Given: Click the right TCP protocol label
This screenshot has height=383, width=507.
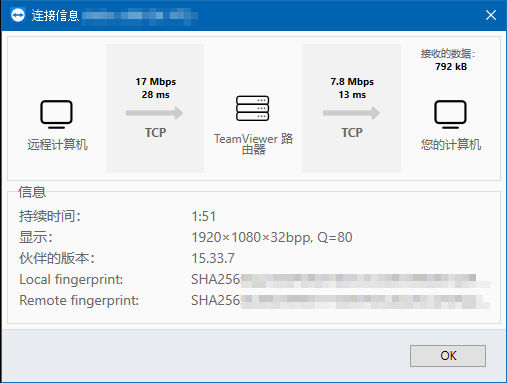Looking at the screenshot, I should pos(352,133).
